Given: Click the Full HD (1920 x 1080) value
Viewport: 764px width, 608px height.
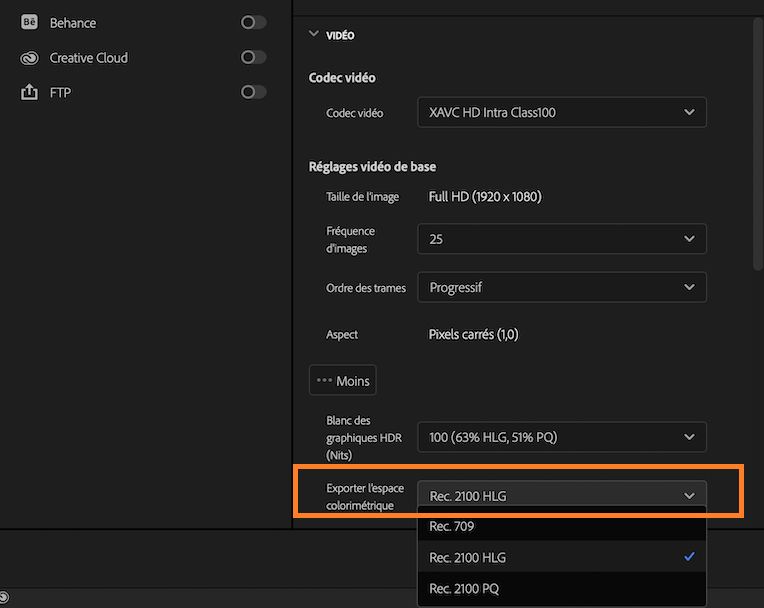Looking at the screenshot, I should (x=485, y=197).
